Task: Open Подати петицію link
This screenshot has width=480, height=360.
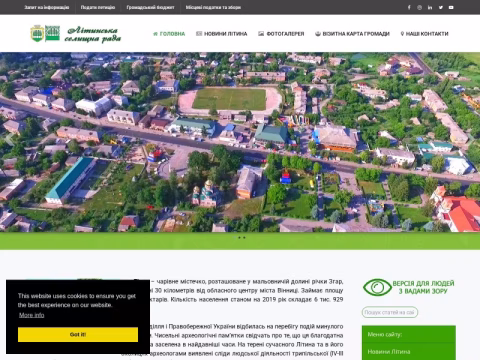Action: 98,7
